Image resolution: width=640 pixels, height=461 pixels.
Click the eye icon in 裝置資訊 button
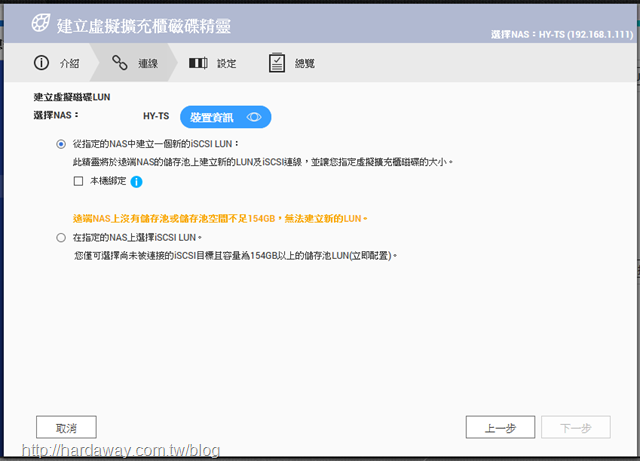point(254,117)
